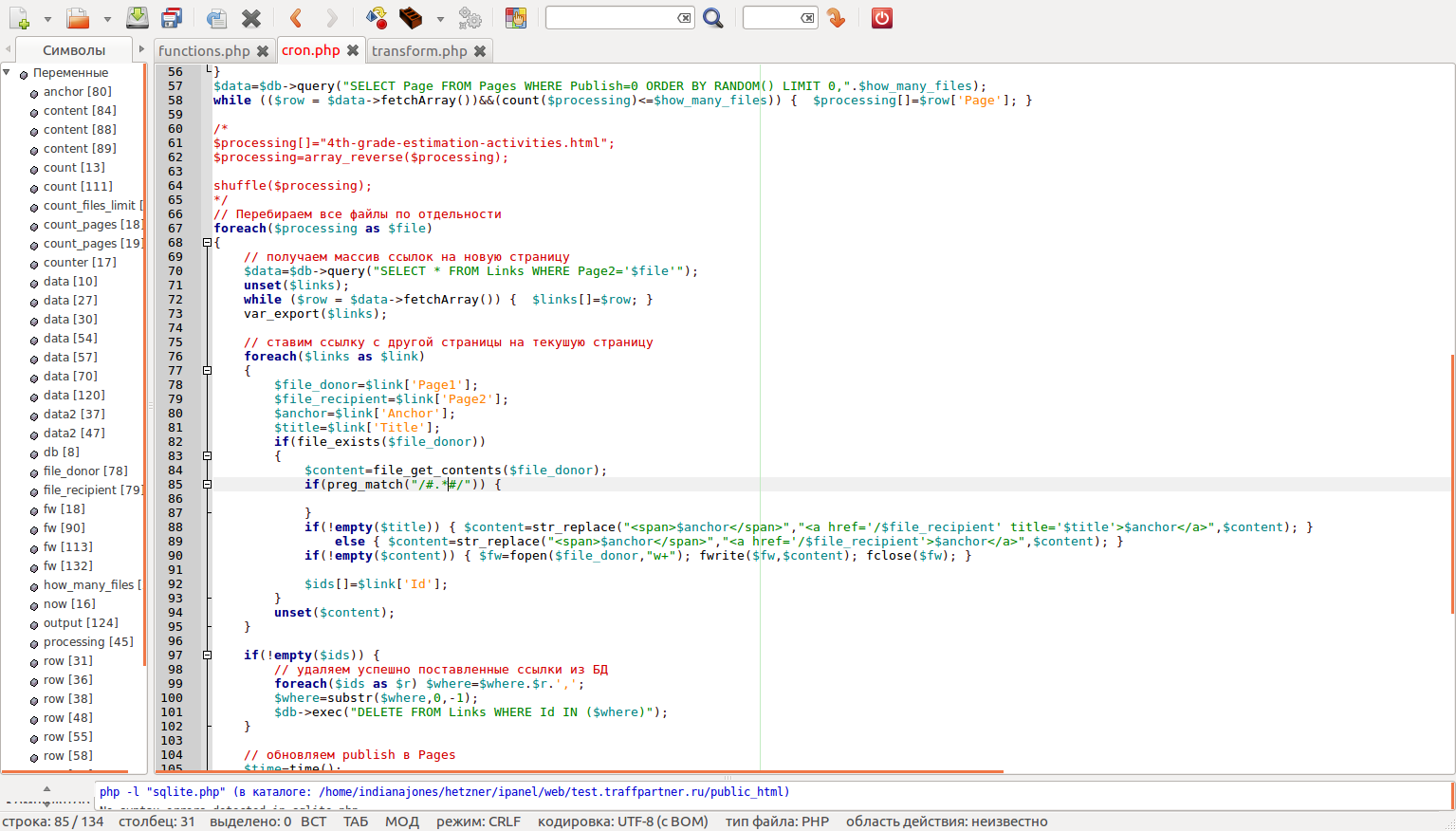Close the current document with the X toolbar icon
This screenshot has width=1456, height=831.
251,18
